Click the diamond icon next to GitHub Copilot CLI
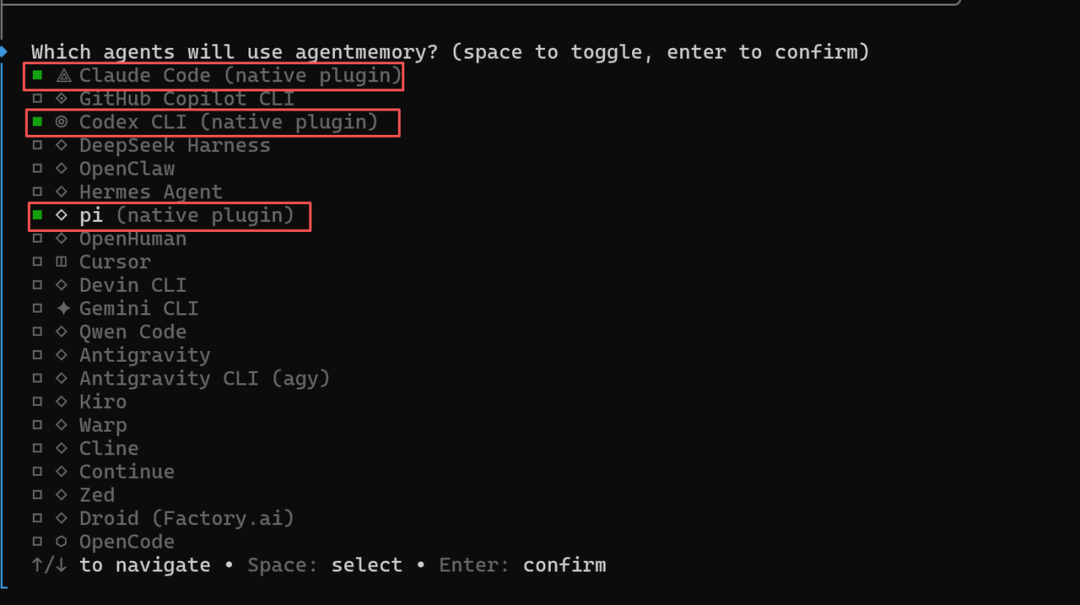This screenshot has width=1080, height=605. [61, 99]
